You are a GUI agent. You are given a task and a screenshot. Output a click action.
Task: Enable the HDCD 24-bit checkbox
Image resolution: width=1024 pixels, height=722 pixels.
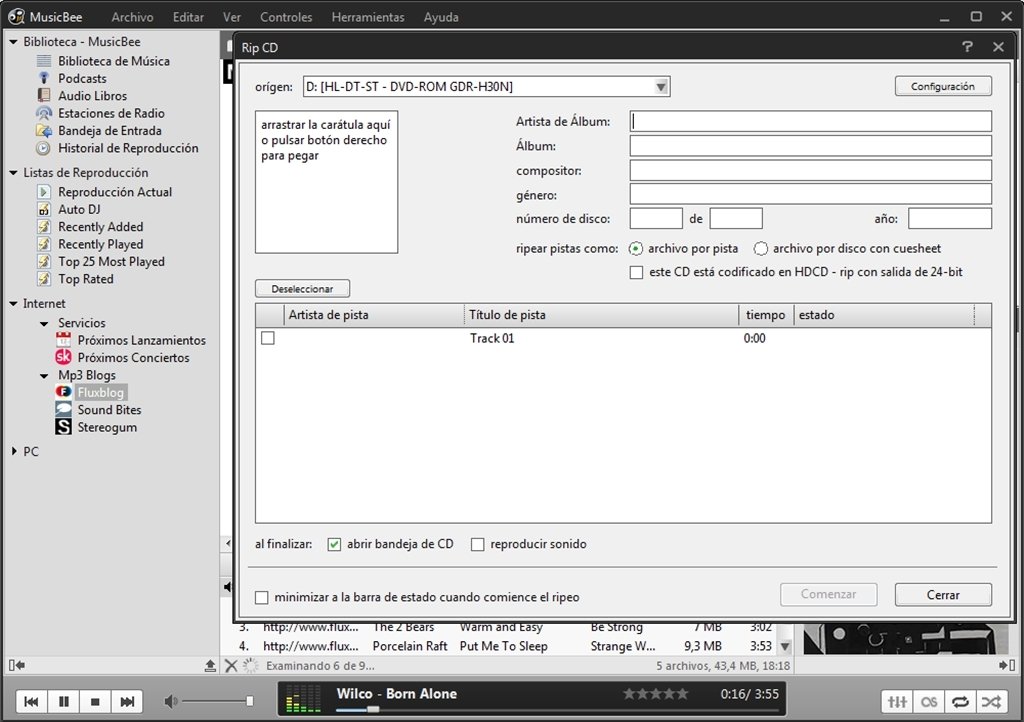click(x=636, y=272)
